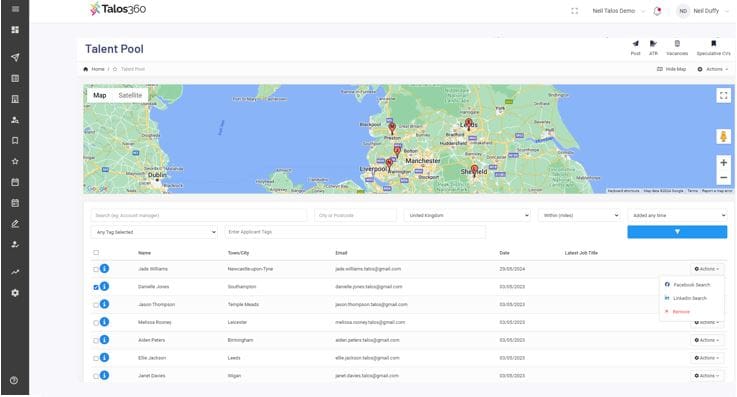This screenshot has width=737, height=397.
Task: Tick the checkbox for Janet Davies
Action: pos(96,376)
